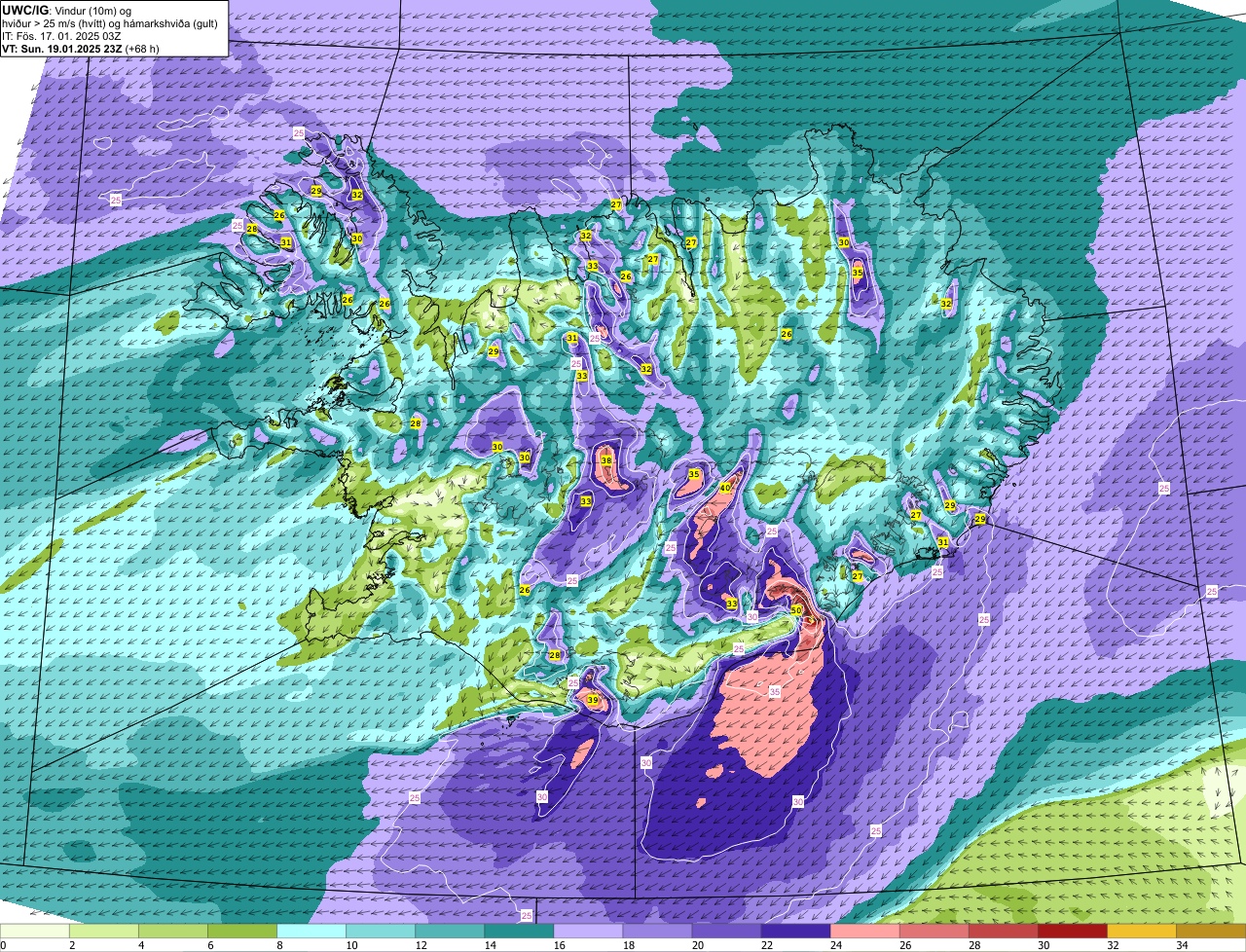Click the olive legend swatch between 6 and 8
This screenshot has height=952, width=1246.
pyautogui.click(x=242, y=932)
